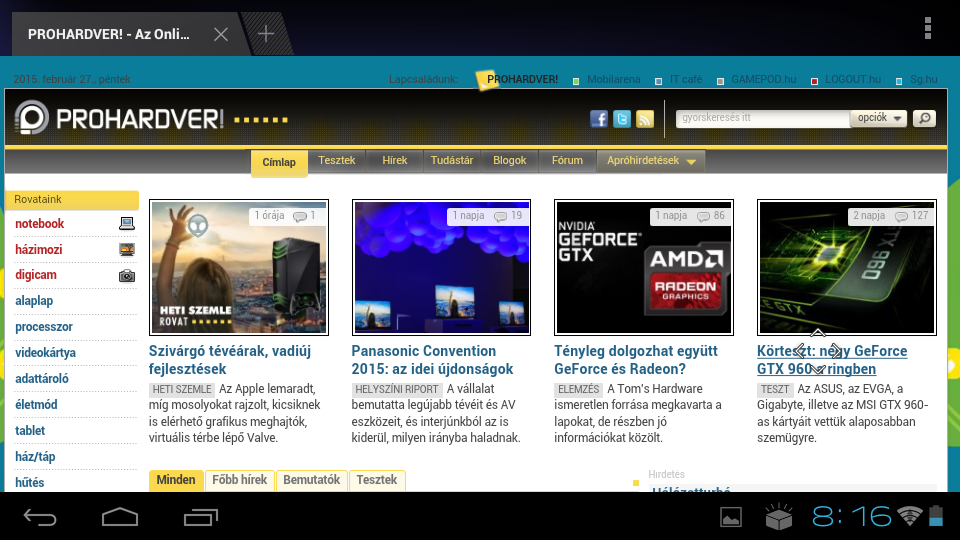The width and height of the screenshot is (960, 540).
Task: Open the ház/táp category link
Action: coord(35,457)
